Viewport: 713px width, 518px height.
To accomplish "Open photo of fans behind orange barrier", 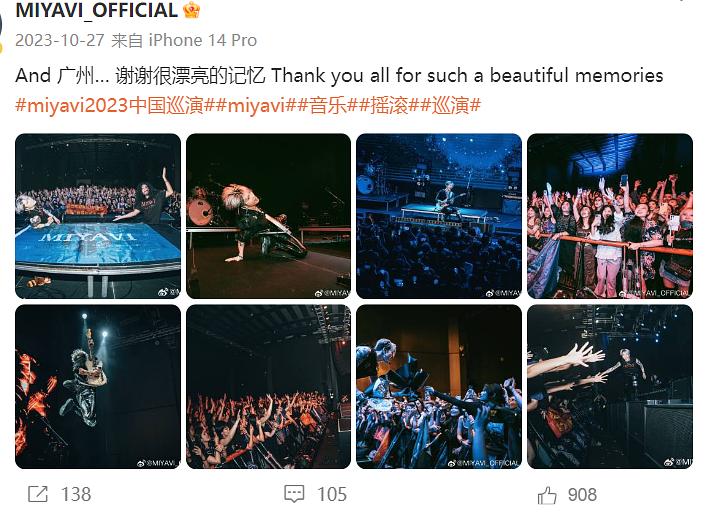I will point(610,216).
